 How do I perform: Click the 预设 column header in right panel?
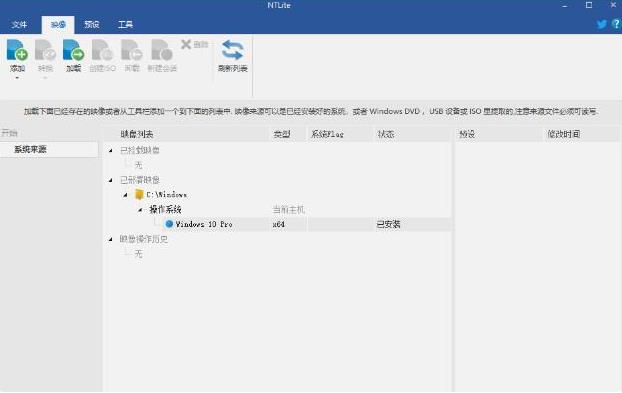coord(499,134)
